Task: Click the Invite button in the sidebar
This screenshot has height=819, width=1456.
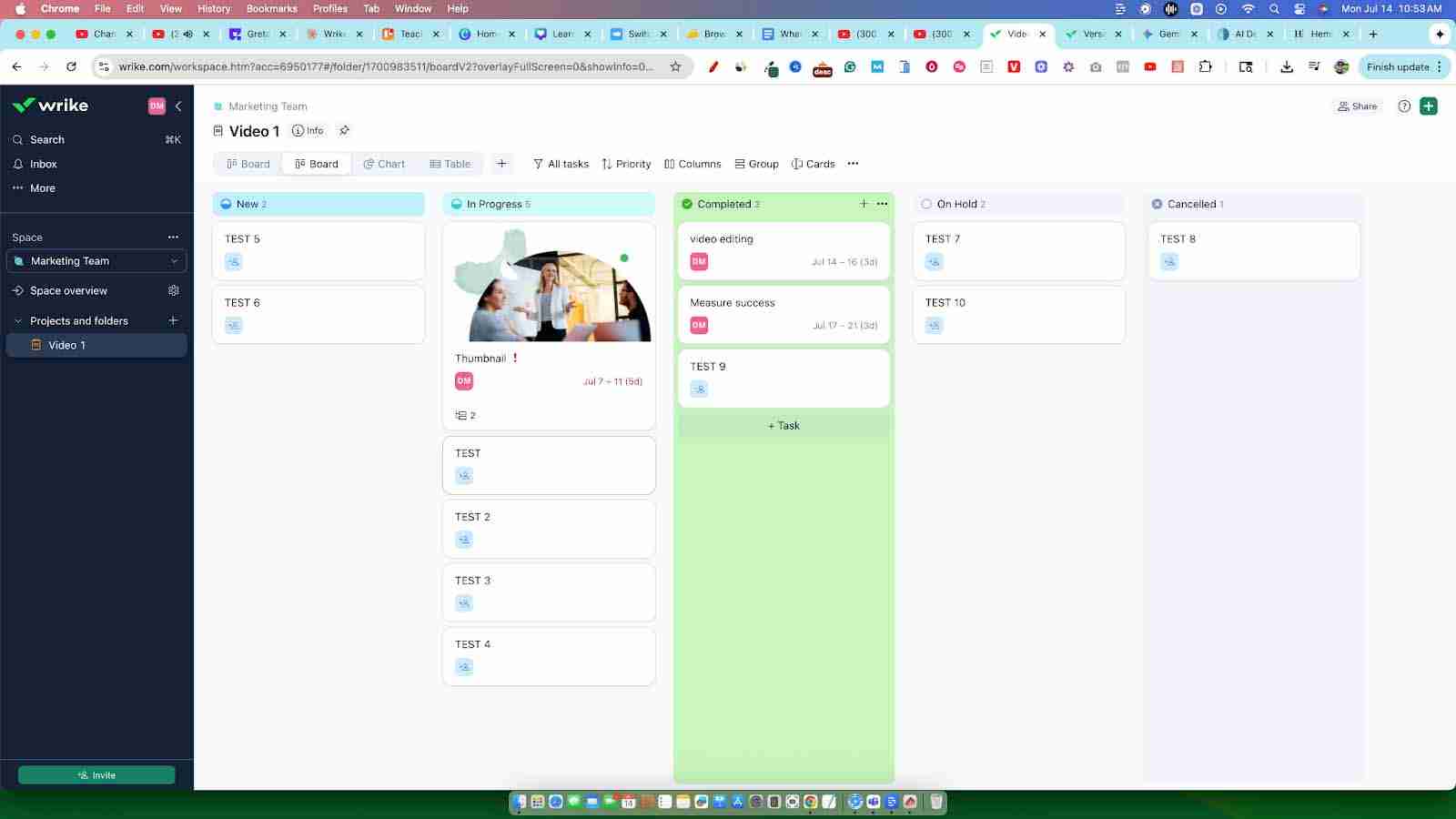Action: point(96,774)
